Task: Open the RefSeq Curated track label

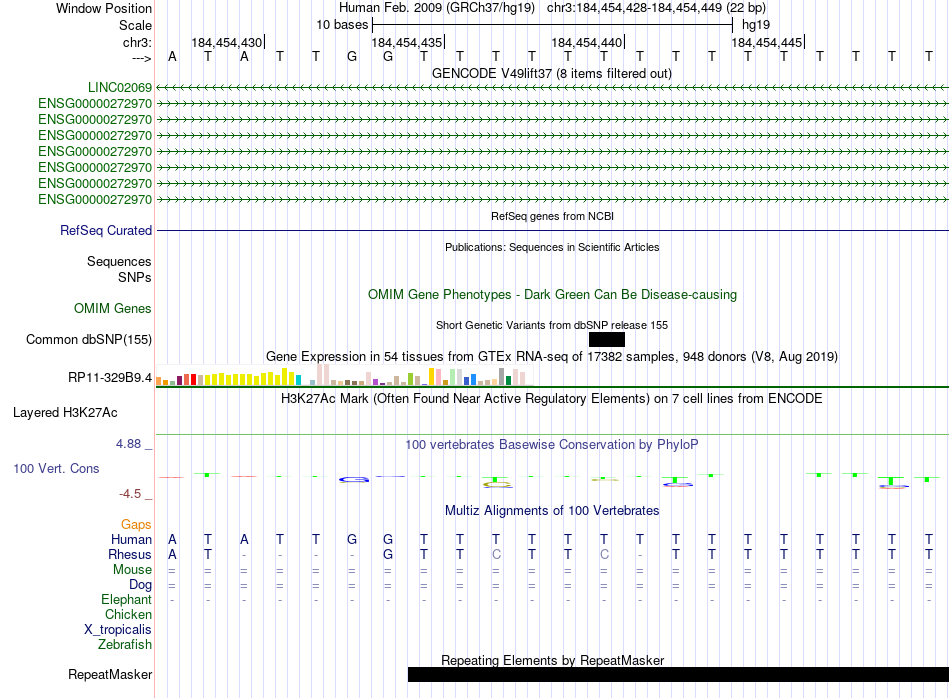Action: (106, 231)
